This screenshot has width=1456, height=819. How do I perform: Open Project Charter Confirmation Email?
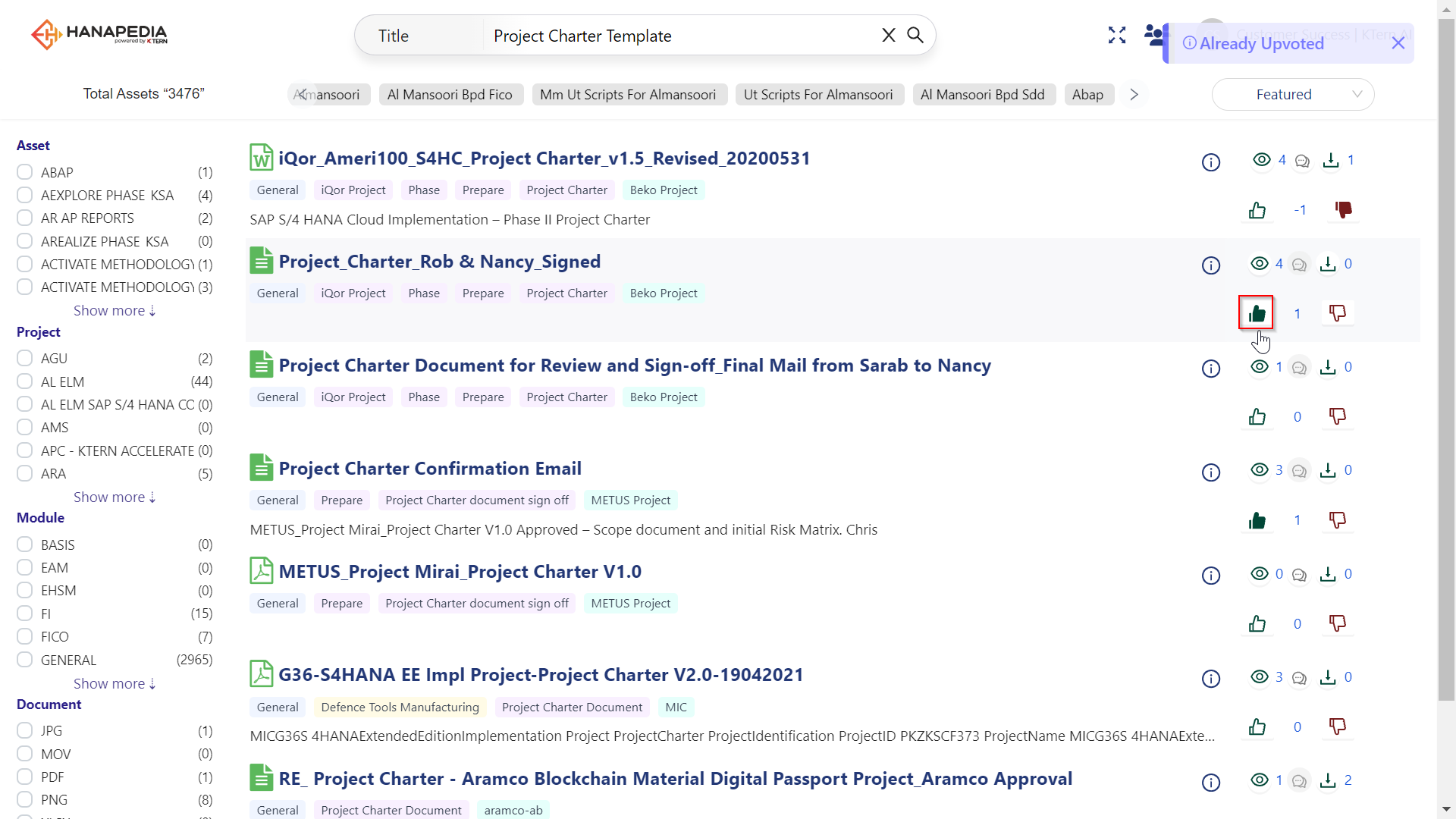(x=430, y=469)
